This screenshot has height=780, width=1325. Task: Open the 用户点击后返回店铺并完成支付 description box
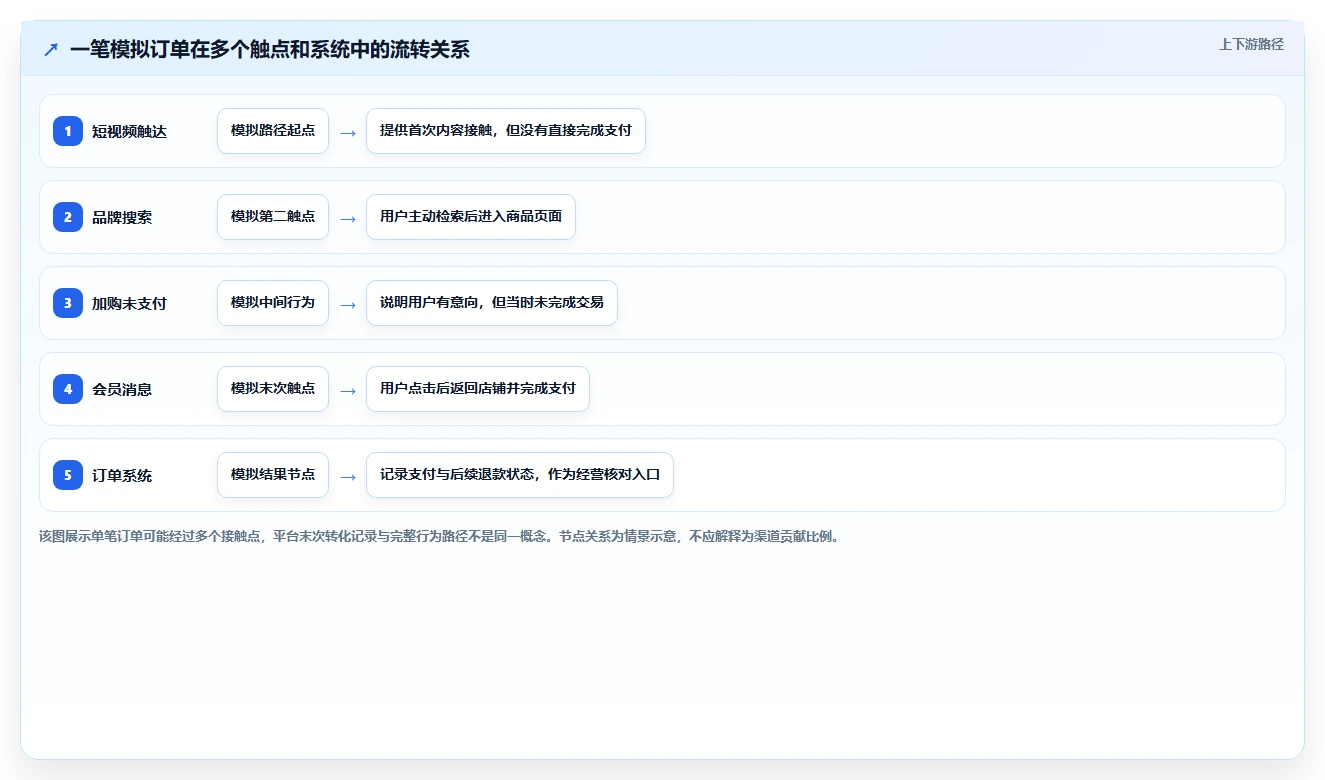point(478,389)
